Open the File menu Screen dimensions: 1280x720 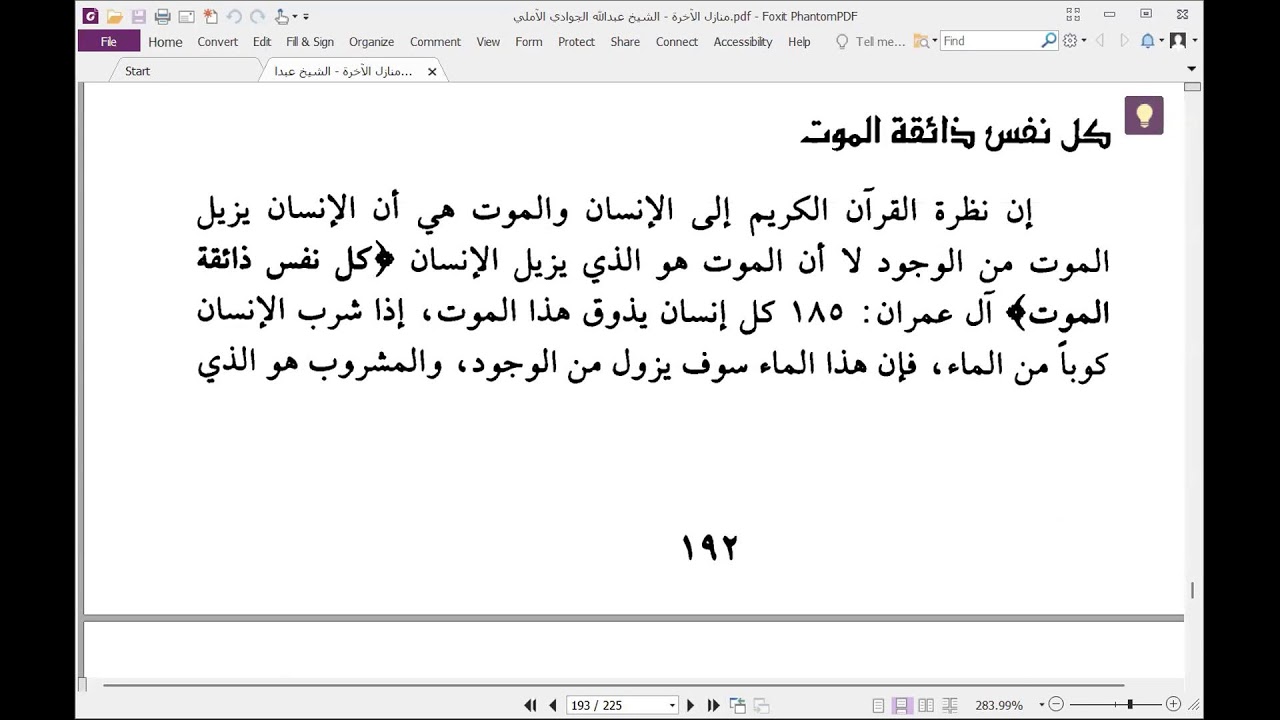(109, 41)
